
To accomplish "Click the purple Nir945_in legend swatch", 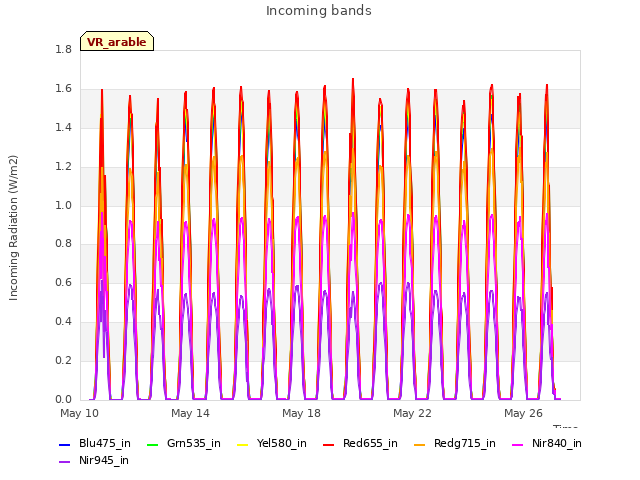I will point(64,462).
